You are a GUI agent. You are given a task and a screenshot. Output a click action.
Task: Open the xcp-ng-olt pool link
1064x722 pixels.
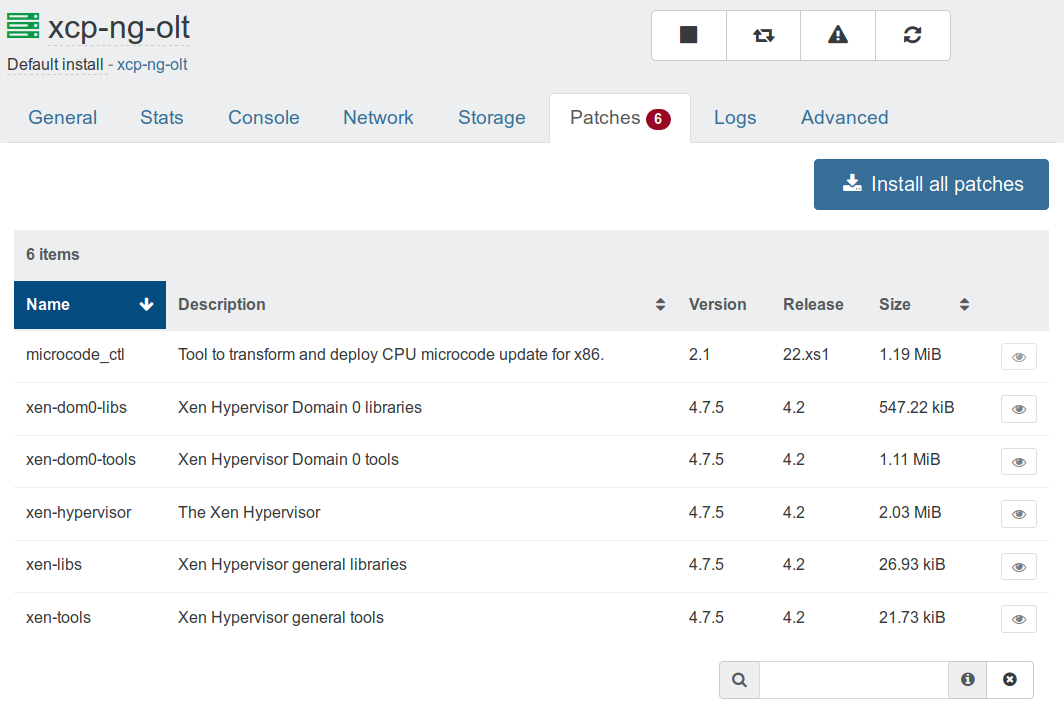click(152, 64)
